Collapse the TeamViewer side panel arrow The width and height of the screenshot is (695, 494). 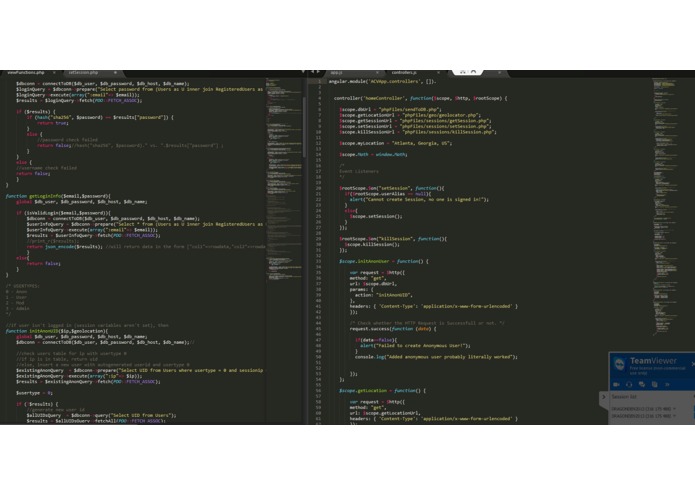tap(603, 397)
